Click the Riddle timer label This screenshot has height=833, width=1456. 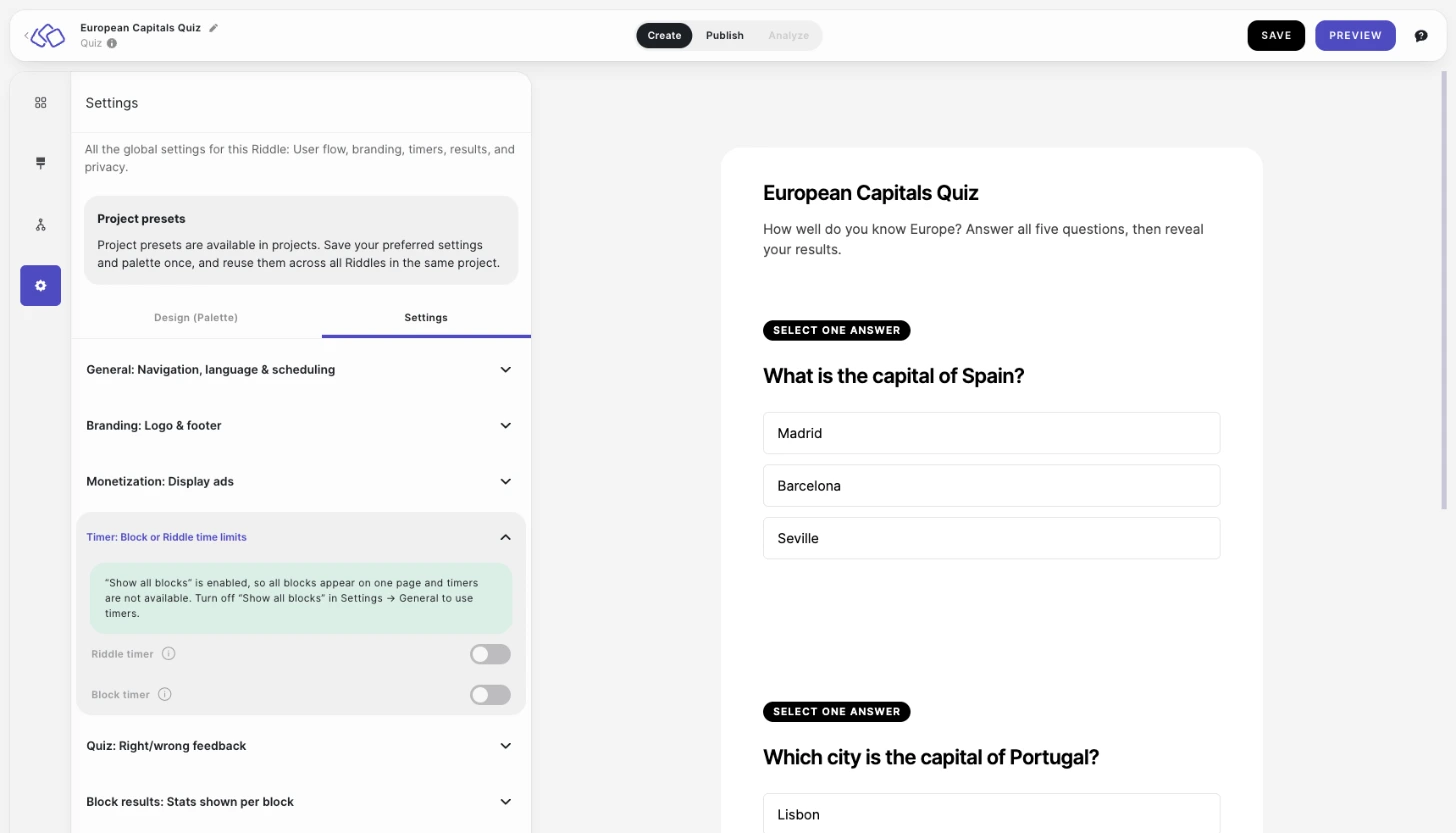pyautogui.click(x=122, y=654)
